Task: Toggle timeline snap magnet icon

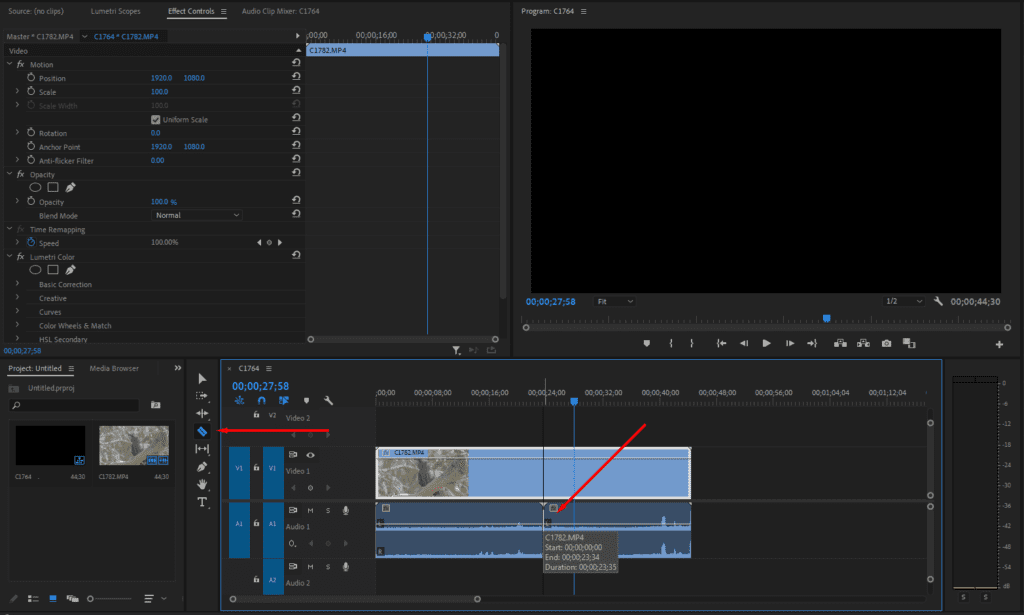Action: pos(262,401)
